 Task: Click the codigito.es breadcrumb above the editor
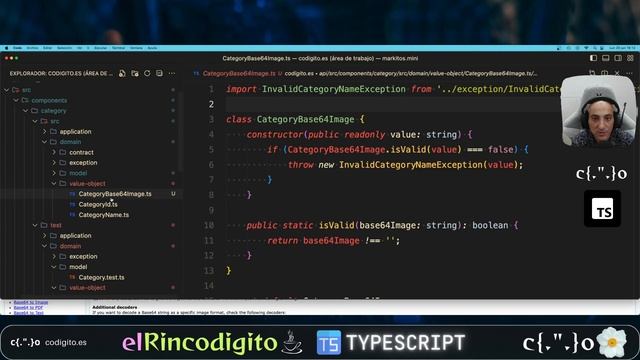299,73
